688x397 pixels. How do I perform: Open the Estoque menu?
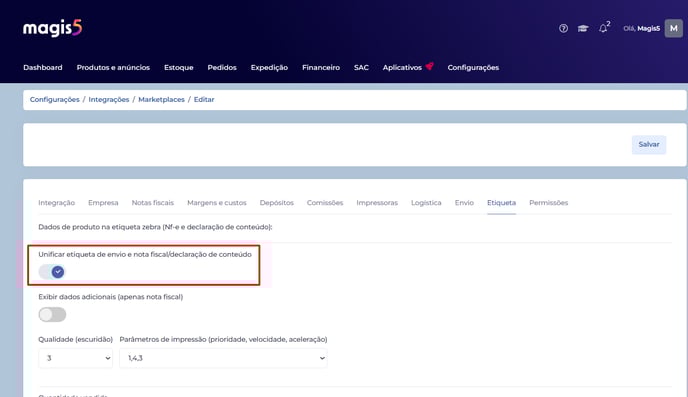179,68
